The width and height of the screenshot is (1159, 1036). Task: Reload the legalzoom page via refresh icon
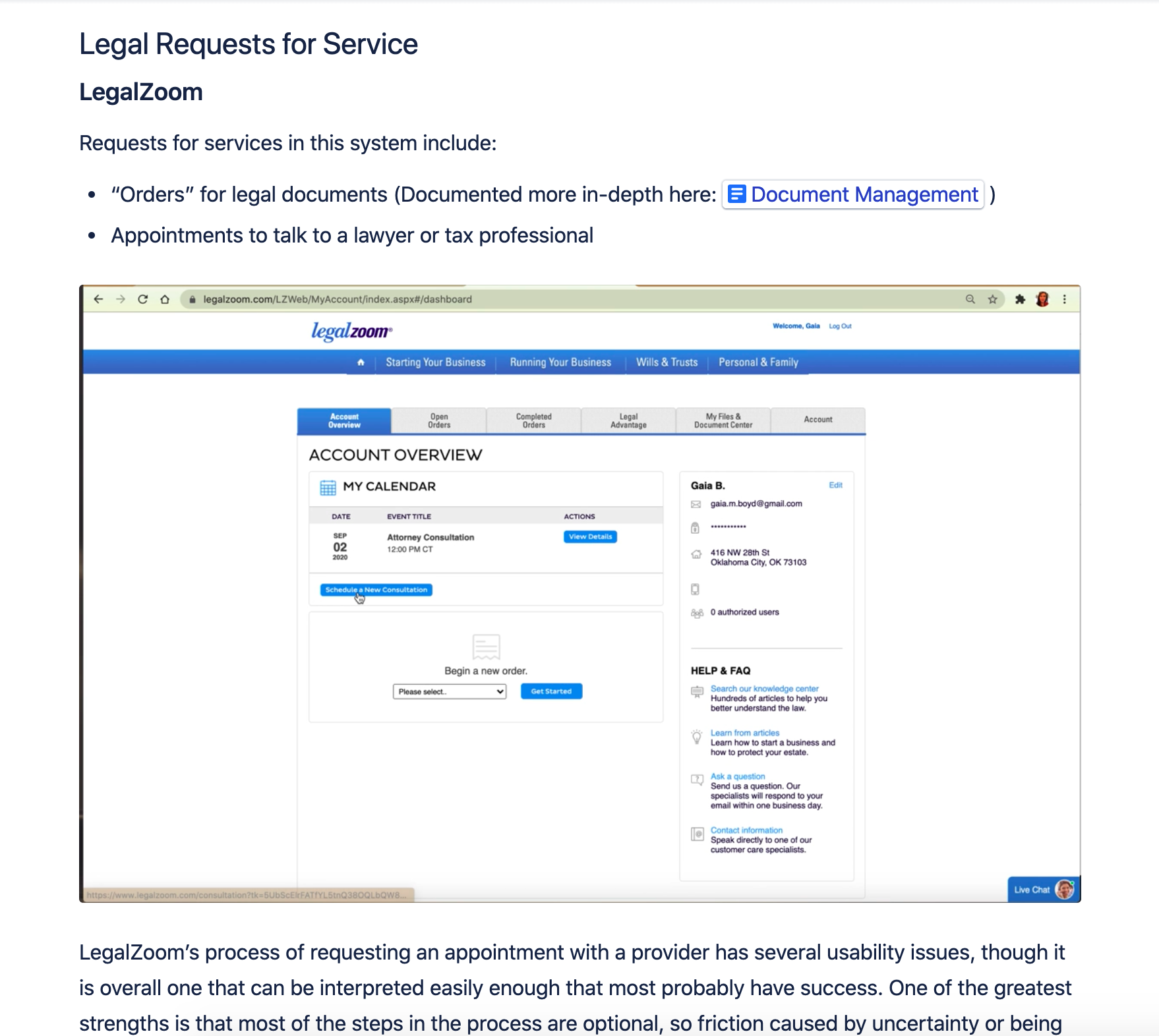click(142, 299)
